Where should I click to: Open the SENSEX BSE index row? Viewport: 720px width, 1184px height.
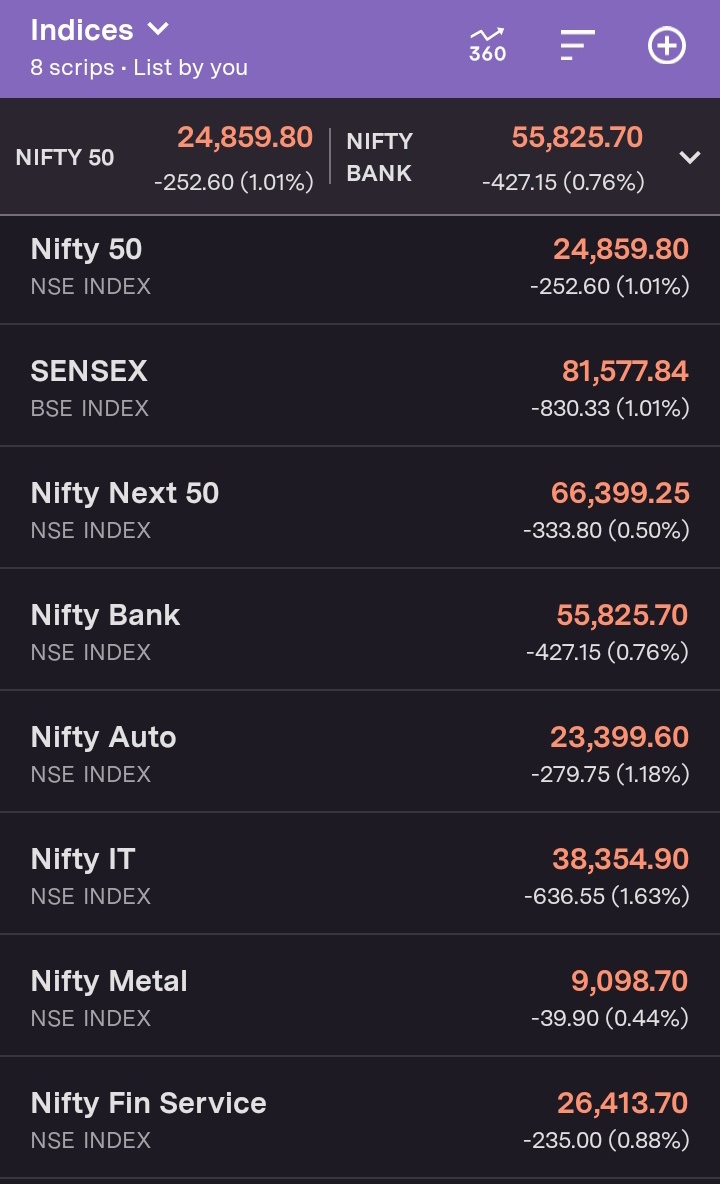pos(360,385)
